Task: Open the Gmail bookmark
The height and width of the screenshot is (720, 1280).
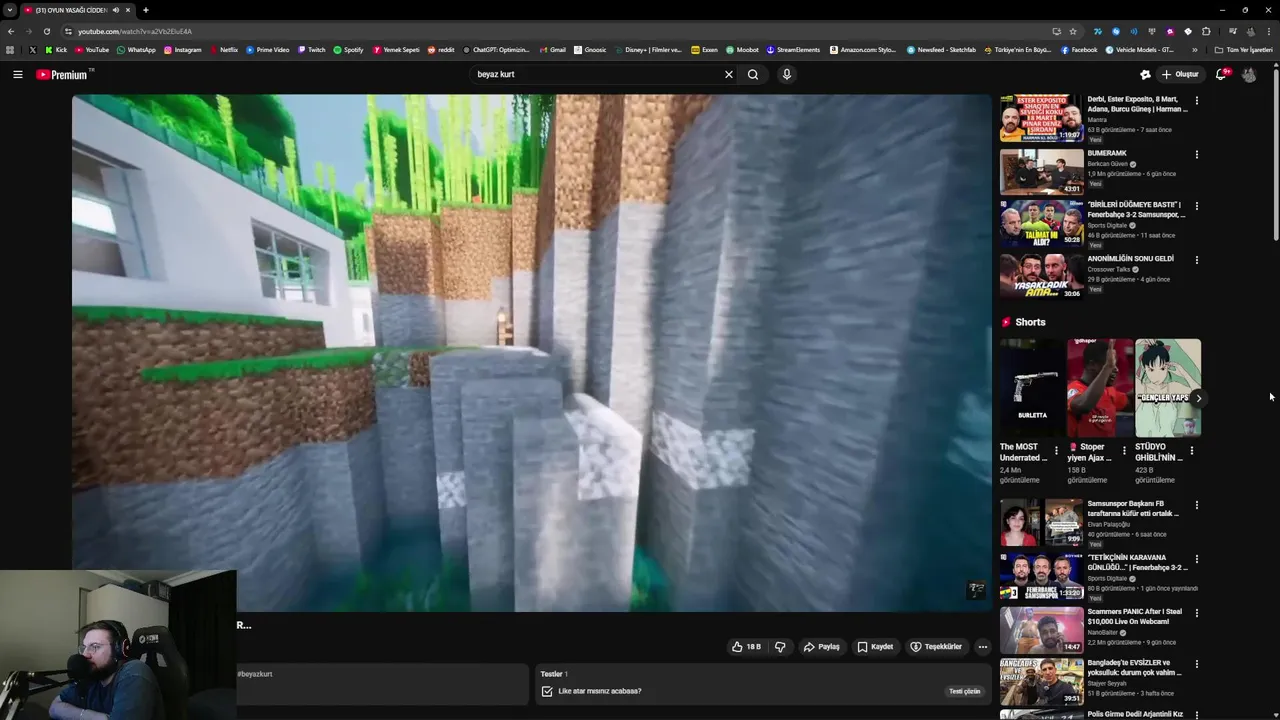Action: [552, 49]
